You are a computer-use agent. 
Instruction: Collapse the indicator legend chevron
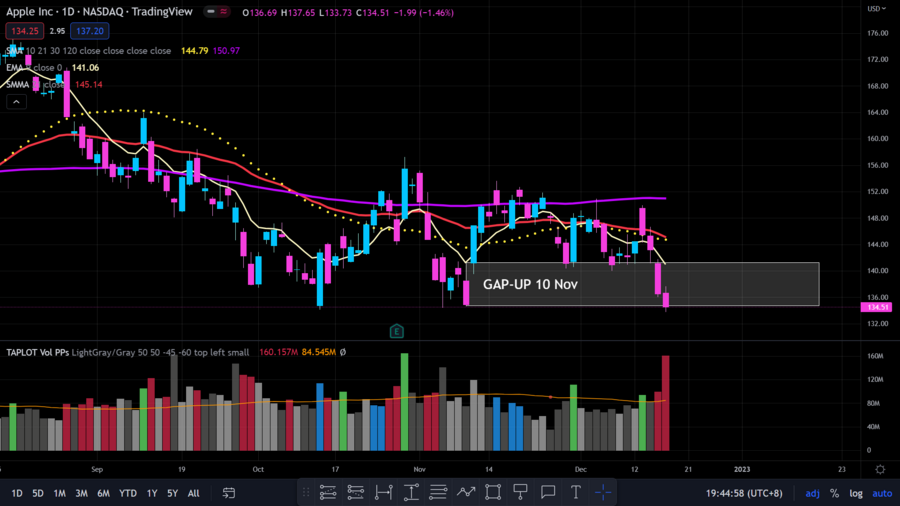point(16,102)
